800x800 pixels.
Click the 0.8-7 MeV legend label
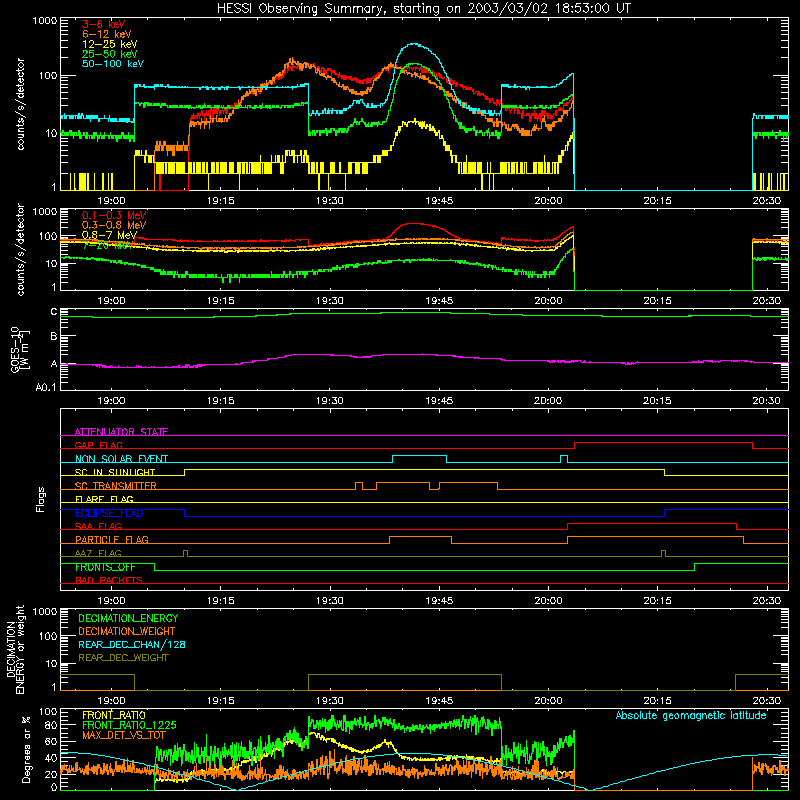click(x=109, y=235)
